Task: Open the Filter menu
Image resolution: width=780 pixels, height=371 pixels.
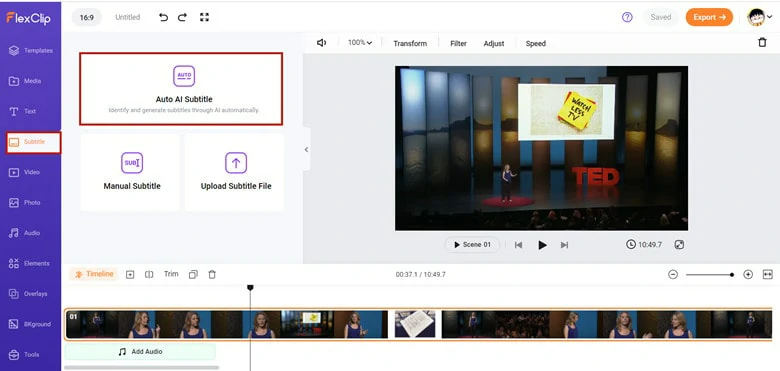Action: click(458, 44)
